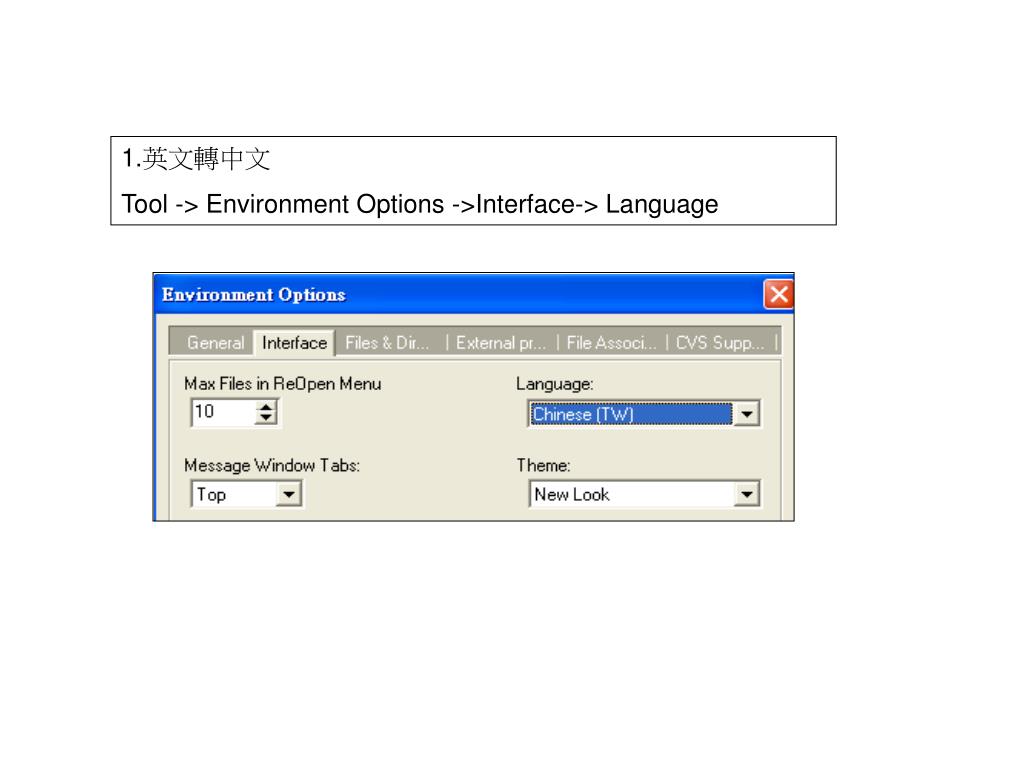Open the CVS Supp... tab
Image resolution: width=1024 pixels, height=768 pixels.
720,343
